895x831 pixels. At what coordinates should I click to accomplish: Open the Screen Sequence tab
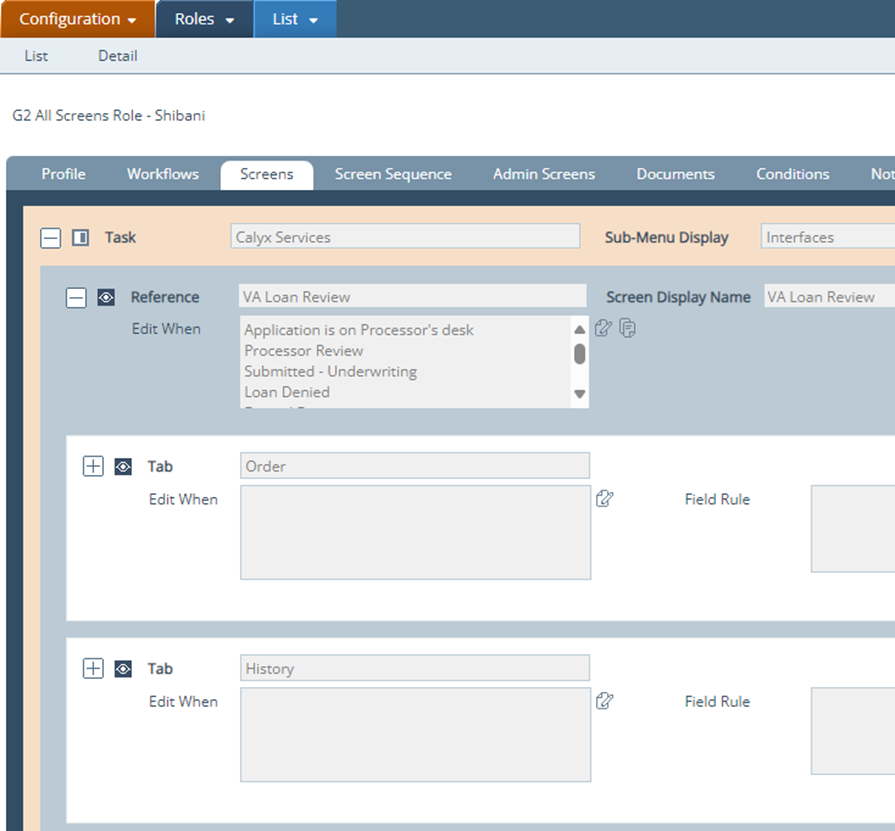(393, 174)
